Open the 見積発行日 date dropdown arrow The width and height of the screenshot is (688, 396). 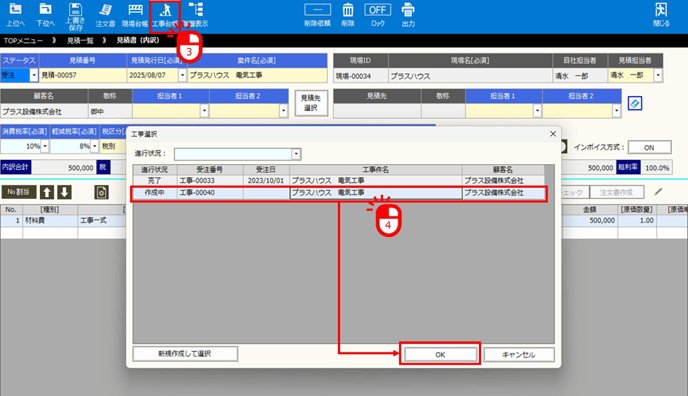(x=183, y=75)
